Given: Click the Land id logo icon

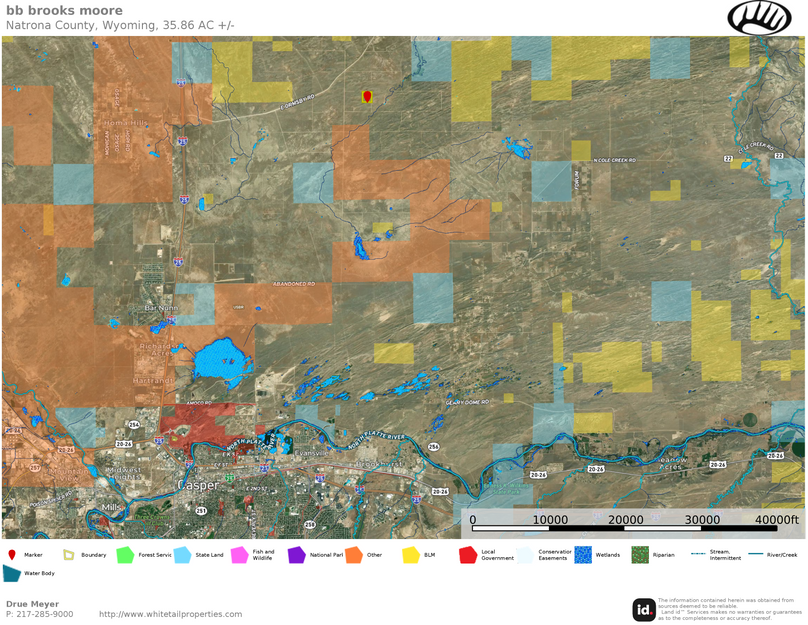Looking at the screenshot, I should coord(644,609).
